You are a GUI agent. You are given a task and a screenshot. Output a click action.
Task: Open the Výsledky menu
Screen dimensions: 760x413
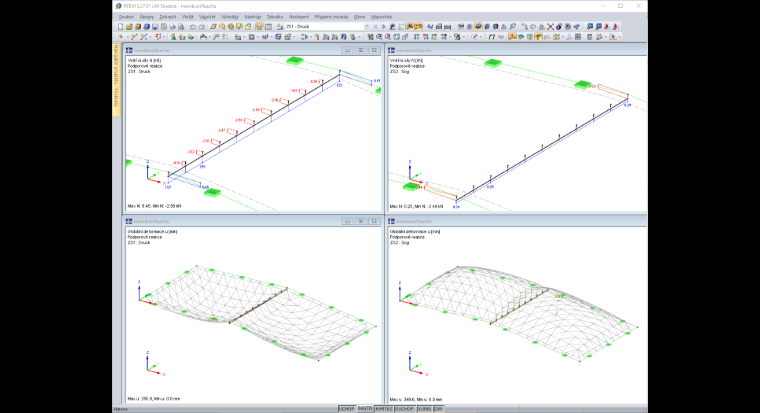230,16
